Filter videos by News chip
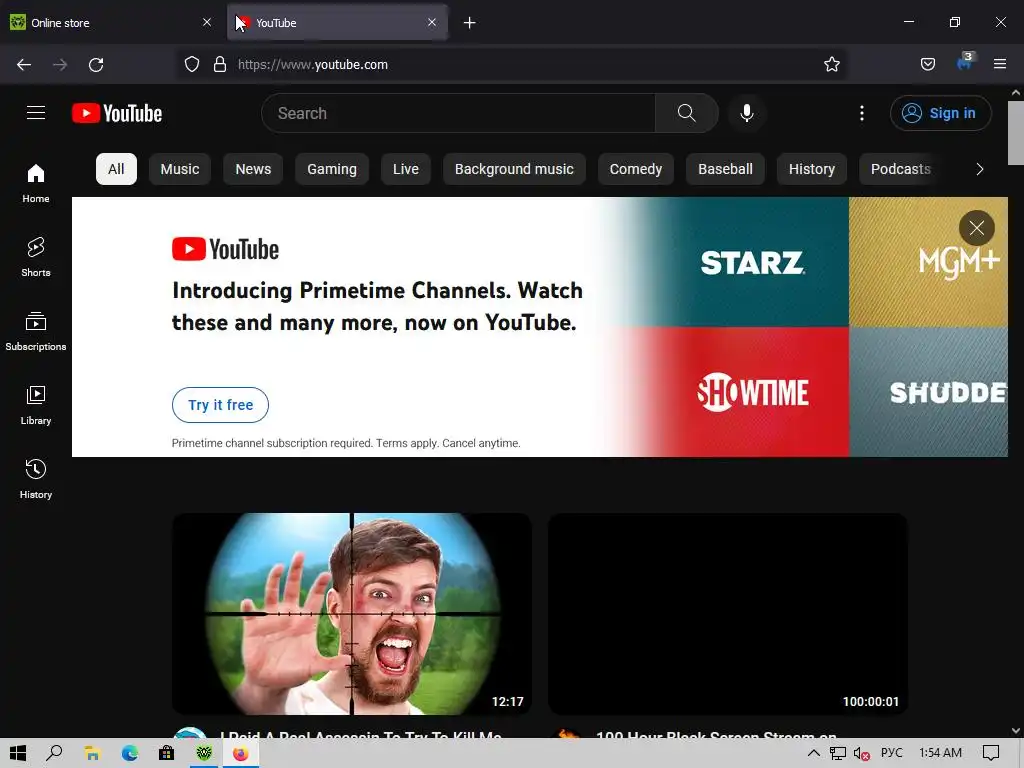This screenshot has height=768, width=1024. point(253,169)
